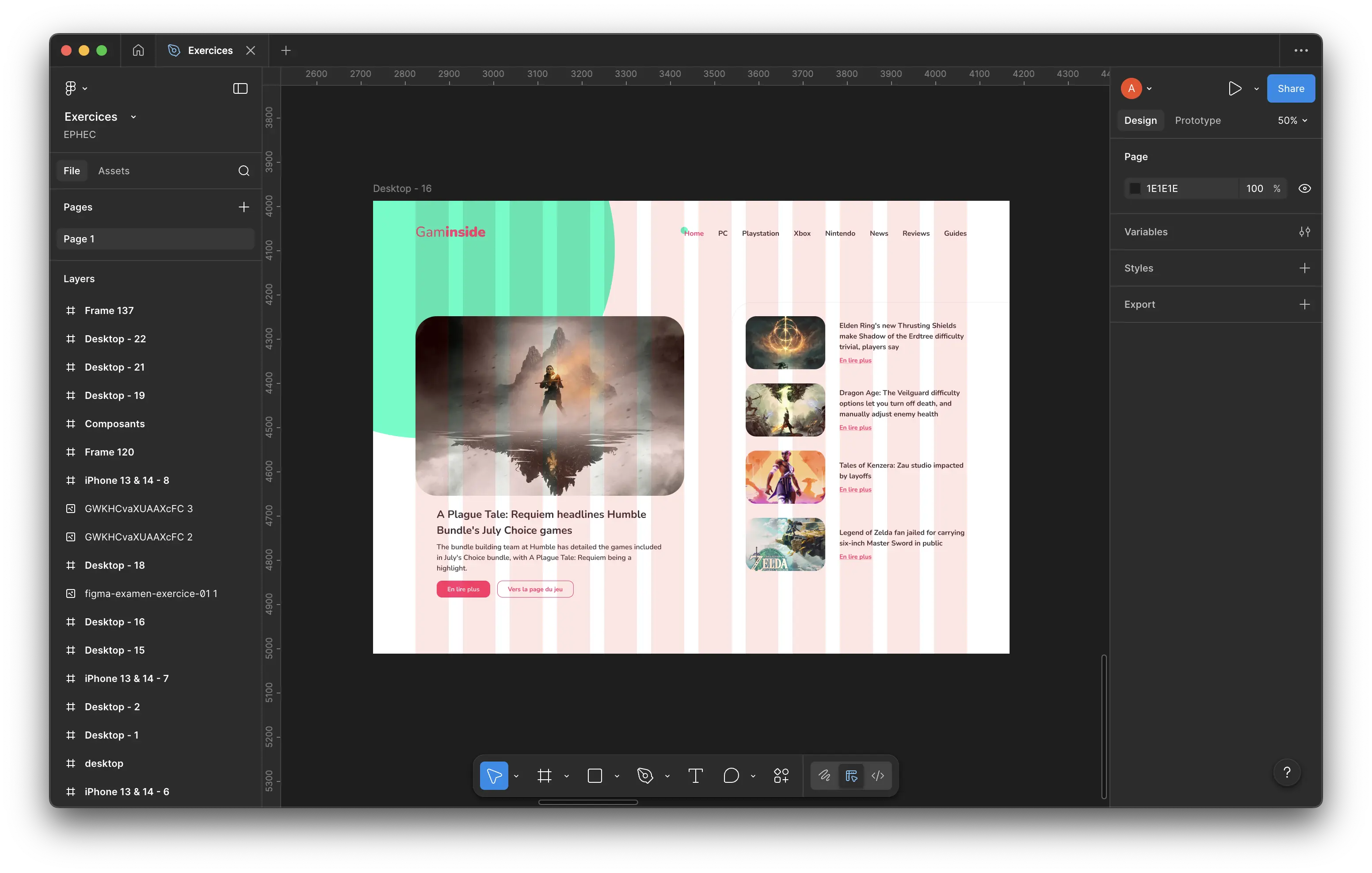Select the Comment tool
Image resolution: width=1372 pixels, height=873 pixels.
[731, 776]
